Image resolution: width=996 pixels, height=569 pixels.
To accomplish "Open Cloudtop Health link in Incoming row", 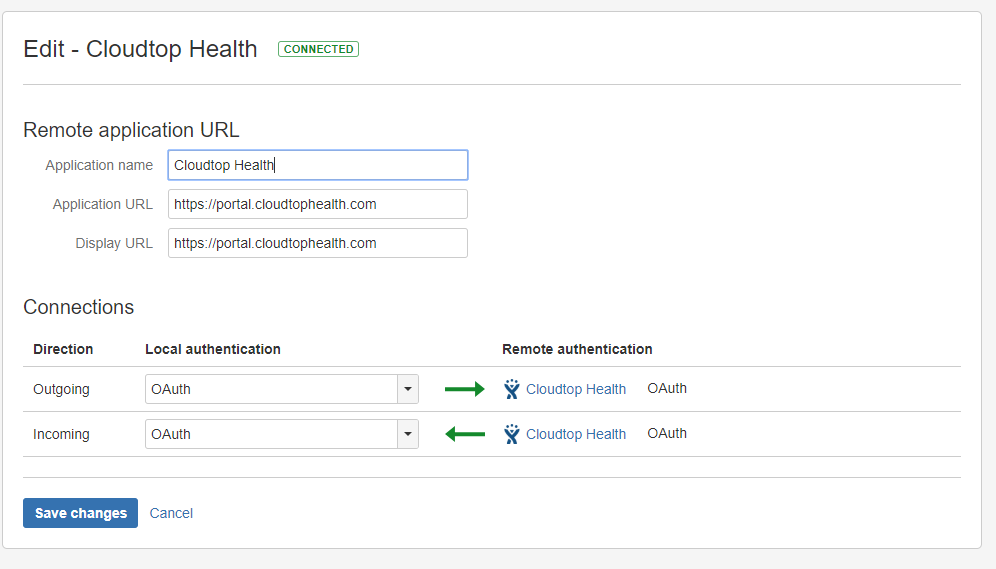I will pos(575,434).
